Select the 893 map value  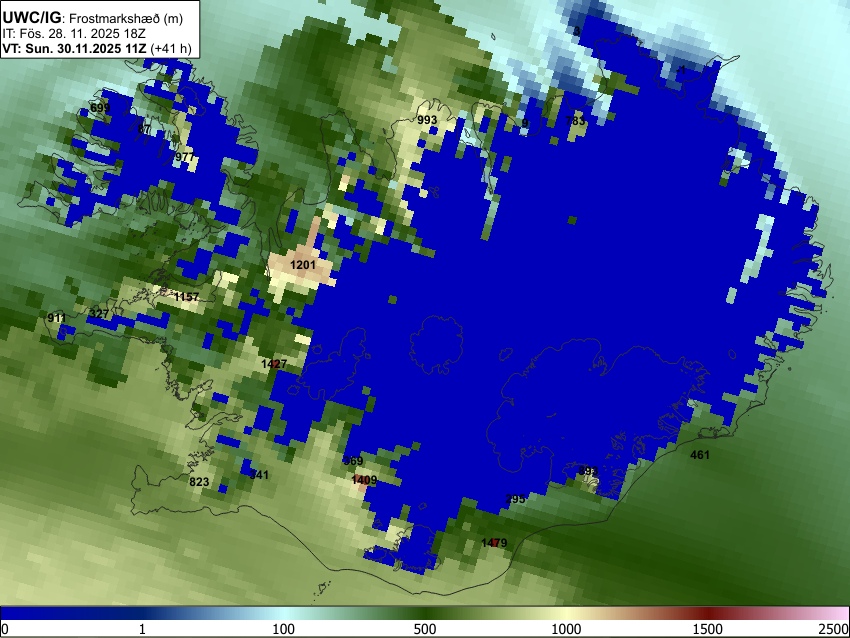click(x=588, y=471)
